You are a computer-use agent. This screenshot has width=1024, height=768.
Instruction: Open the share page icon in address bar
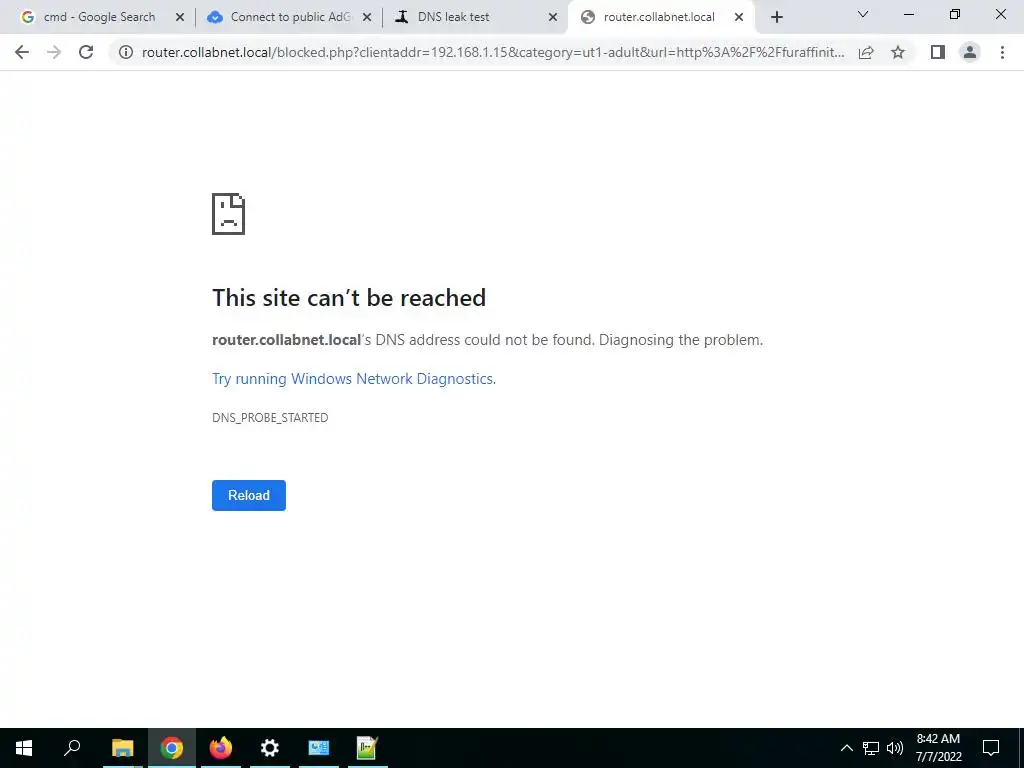[866, 52]
